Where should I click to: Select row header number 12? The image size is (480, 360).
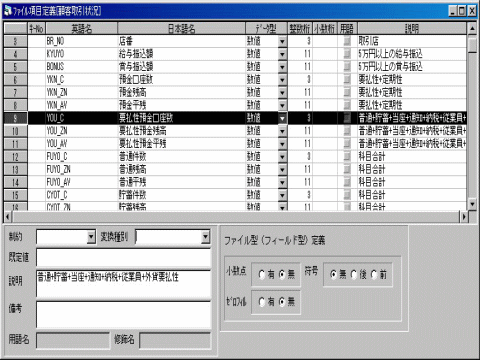pyautogui.click(x=15, y=157)
